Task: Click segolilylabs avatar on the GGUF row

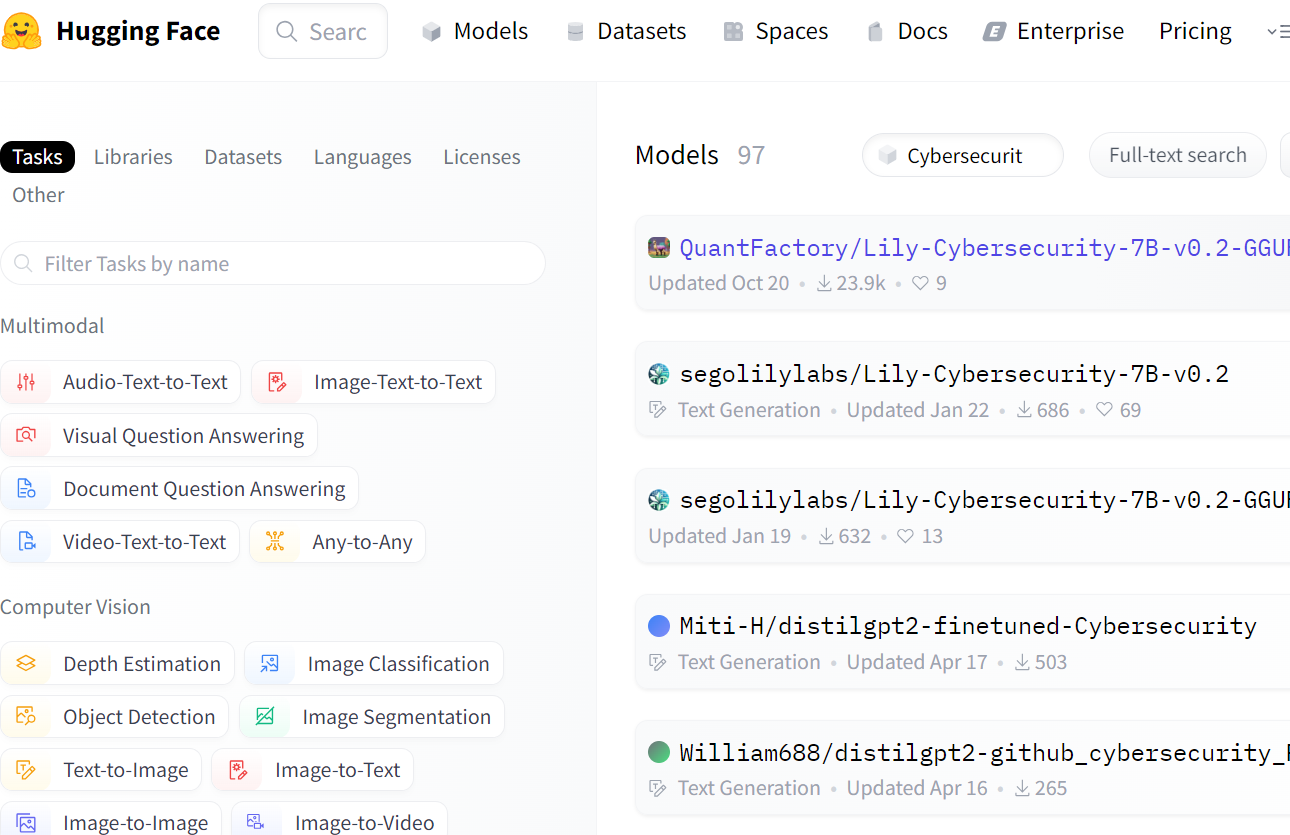Action: 659,500
